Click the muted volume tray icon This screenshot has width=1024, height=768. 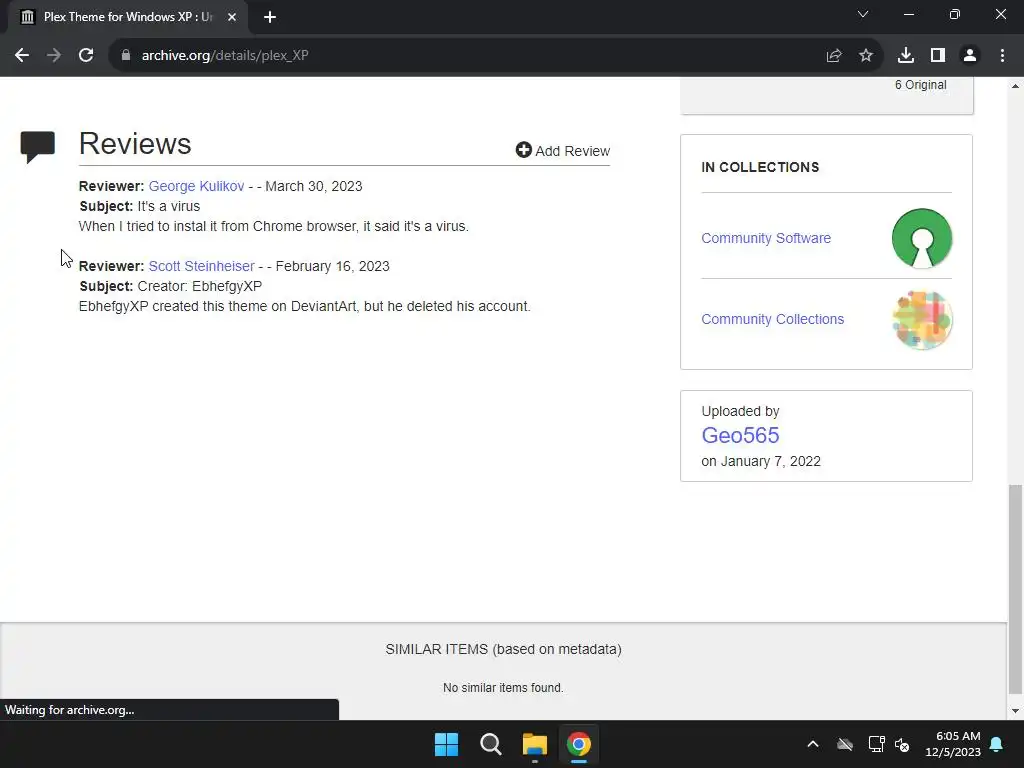903,744
